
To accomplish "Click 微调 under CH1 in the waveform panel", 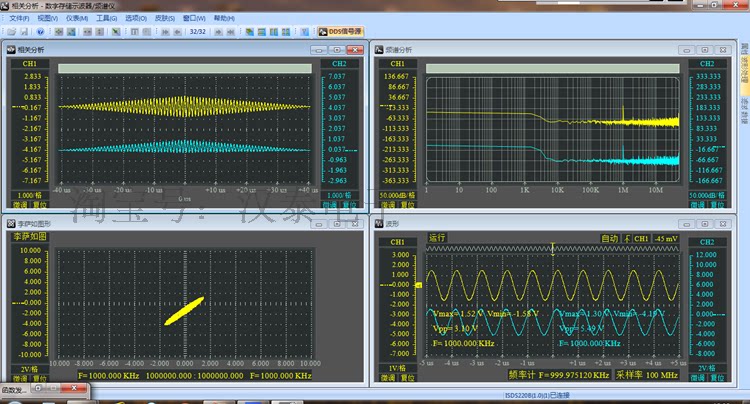I will point(389,377).
